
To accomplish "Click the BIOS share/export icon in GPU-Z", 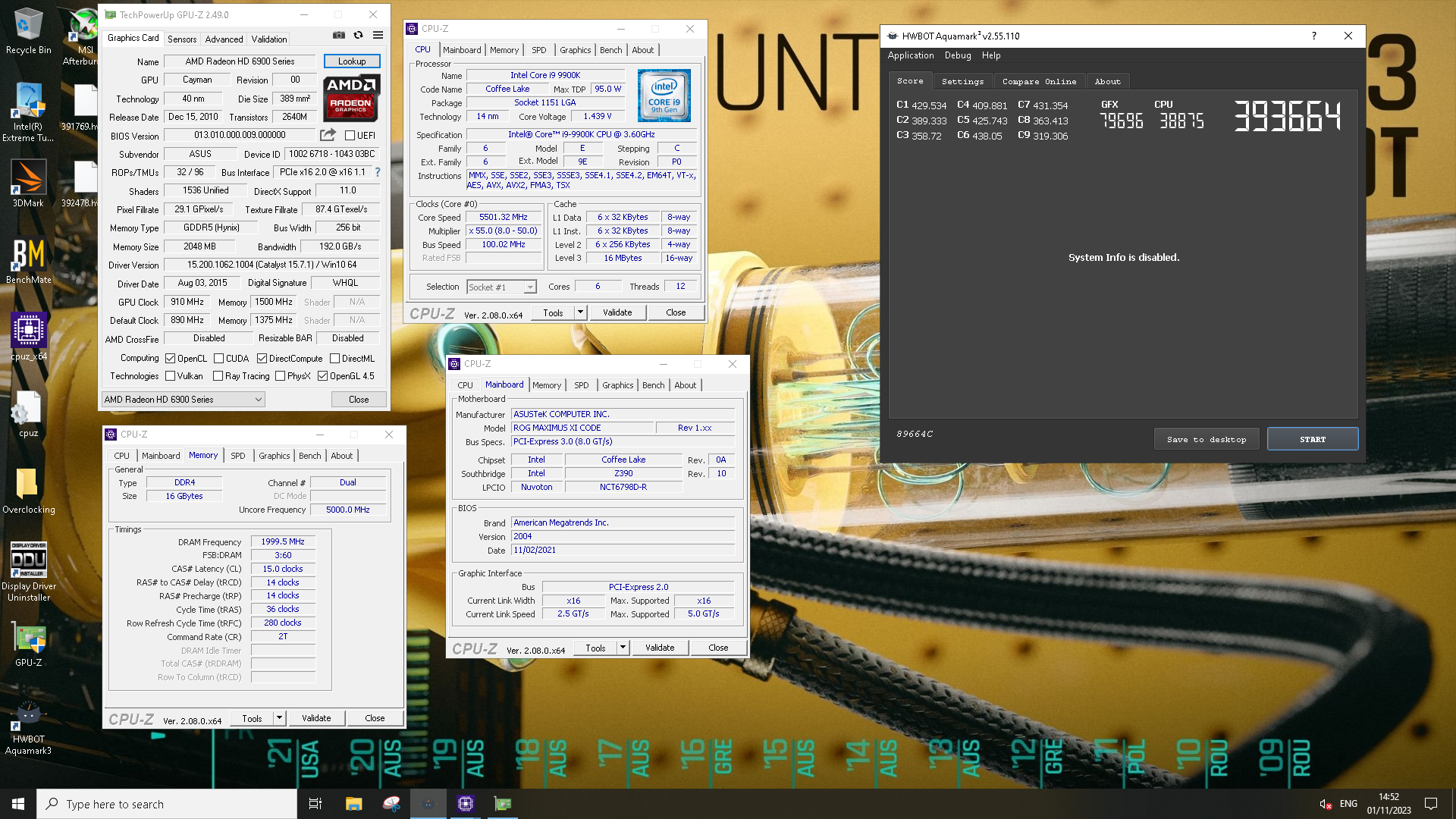I will [x=328, y=135].
